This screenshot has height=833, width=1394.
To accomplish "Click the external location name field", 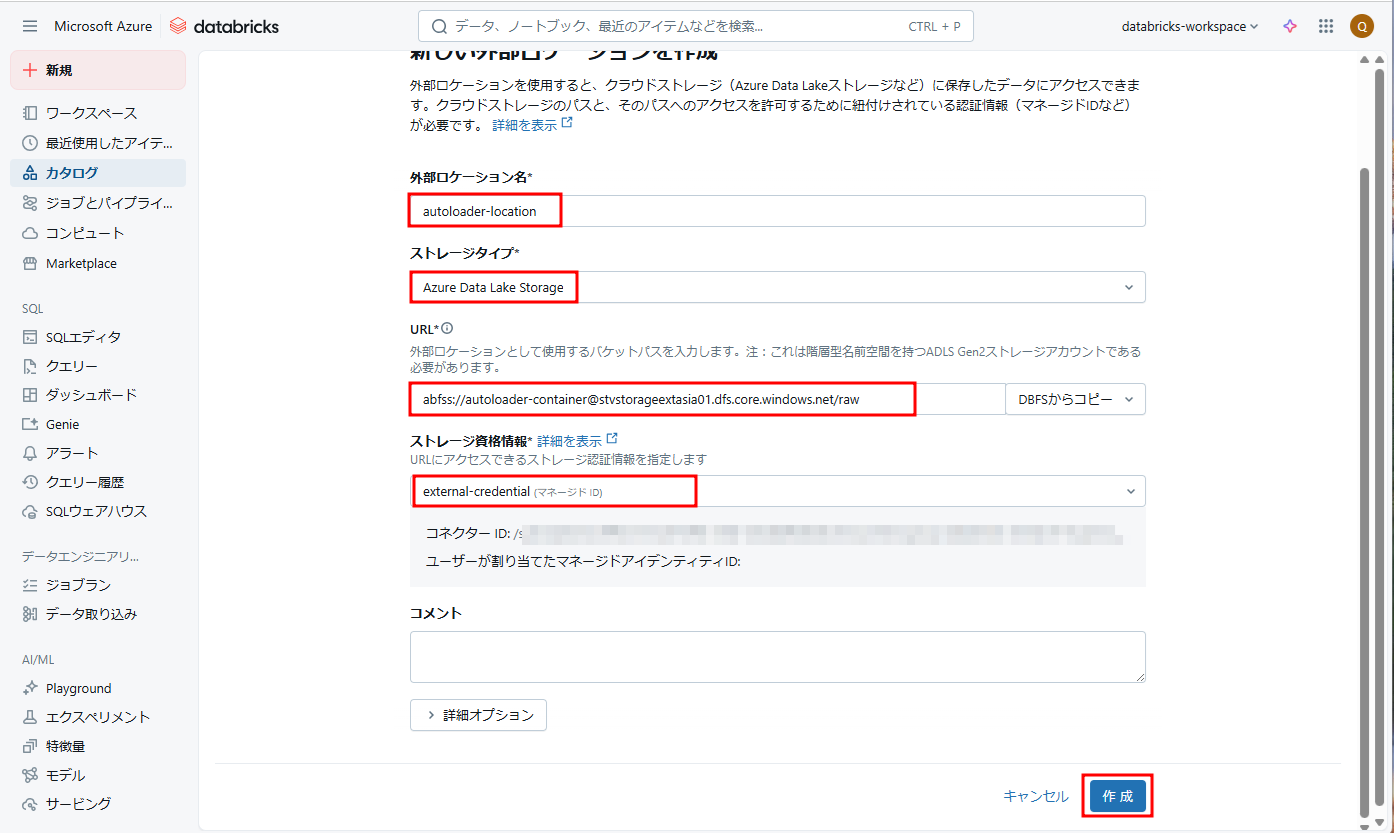I will point(777,211).
